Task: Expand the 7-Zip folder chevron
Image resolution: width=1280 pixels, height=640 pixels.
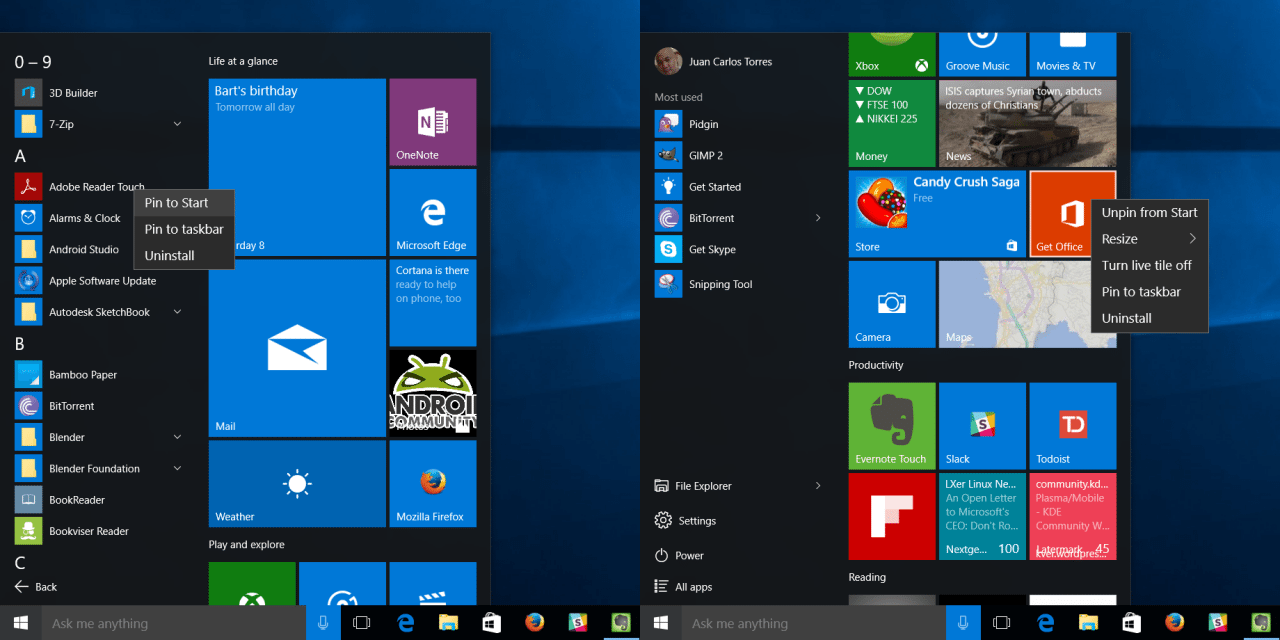Action: [177, 124]
